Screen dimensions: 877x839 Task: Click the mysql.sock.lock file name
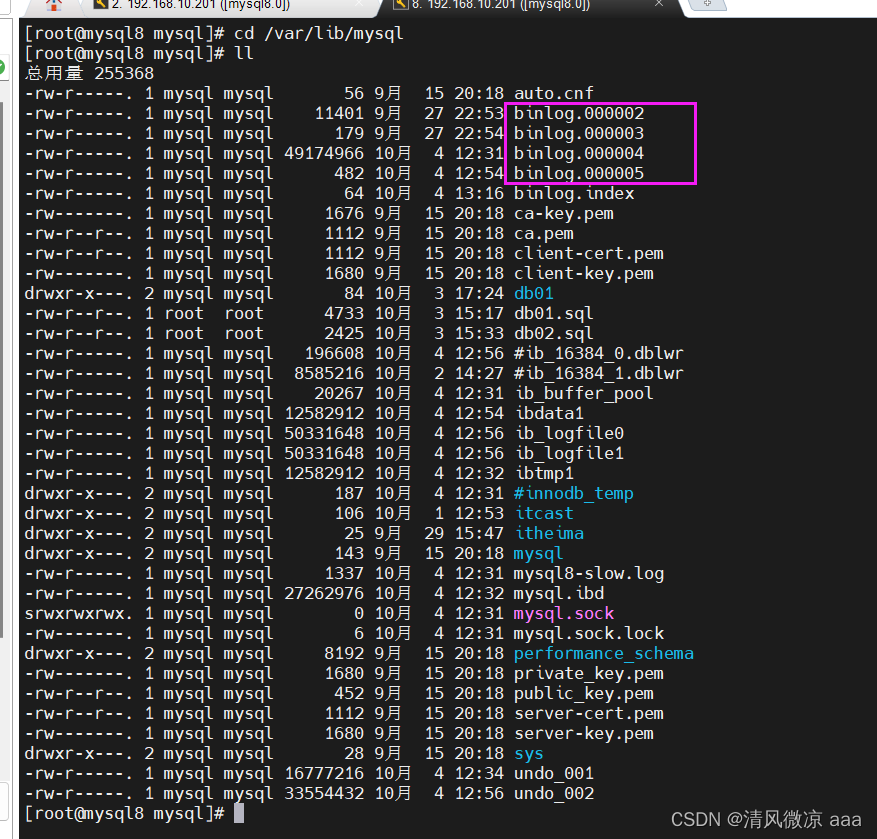click(x=589, y=634)
